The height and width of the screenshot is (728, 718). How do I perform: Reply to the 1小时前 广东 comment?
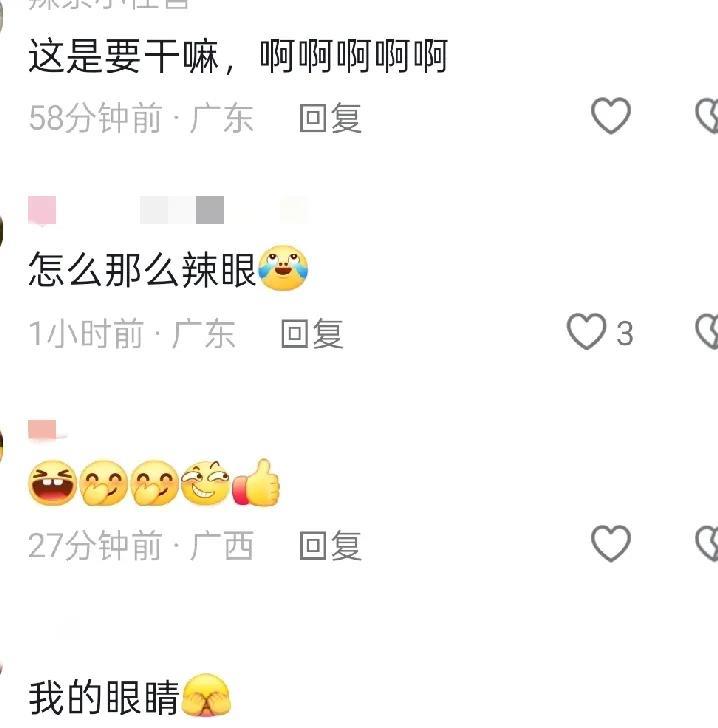point(312,333)
